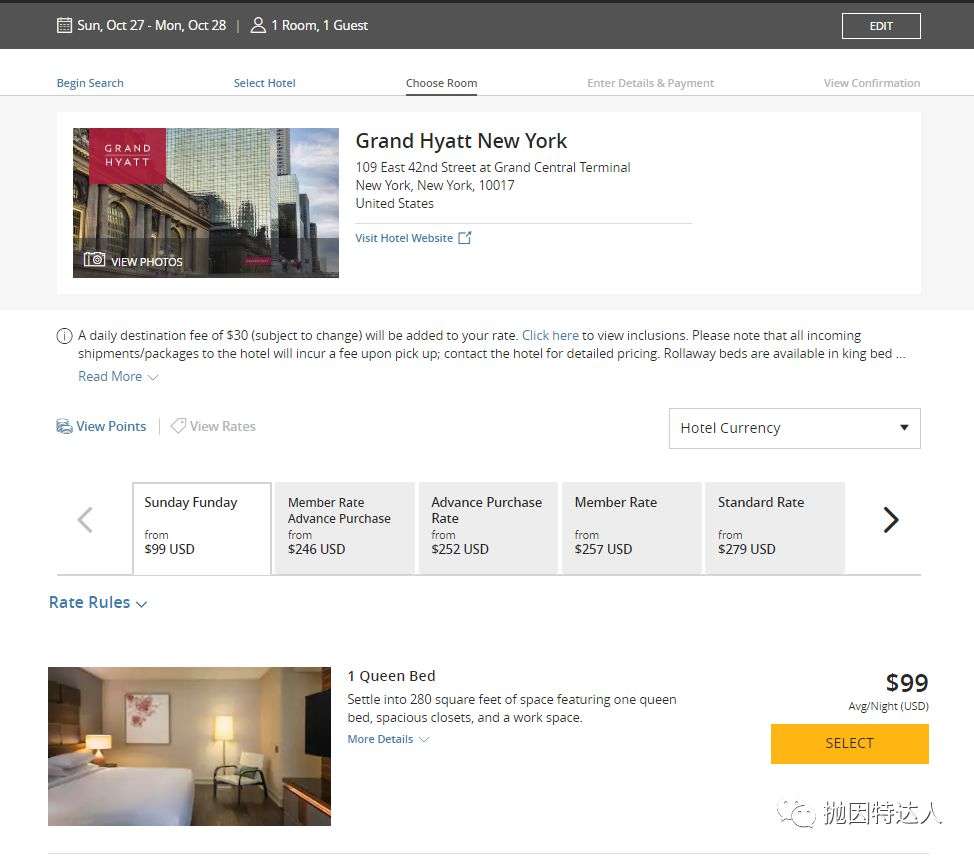Screen dimensions: 974x856
Task: Select the Standard Rate tab
Action: point(775,528)
